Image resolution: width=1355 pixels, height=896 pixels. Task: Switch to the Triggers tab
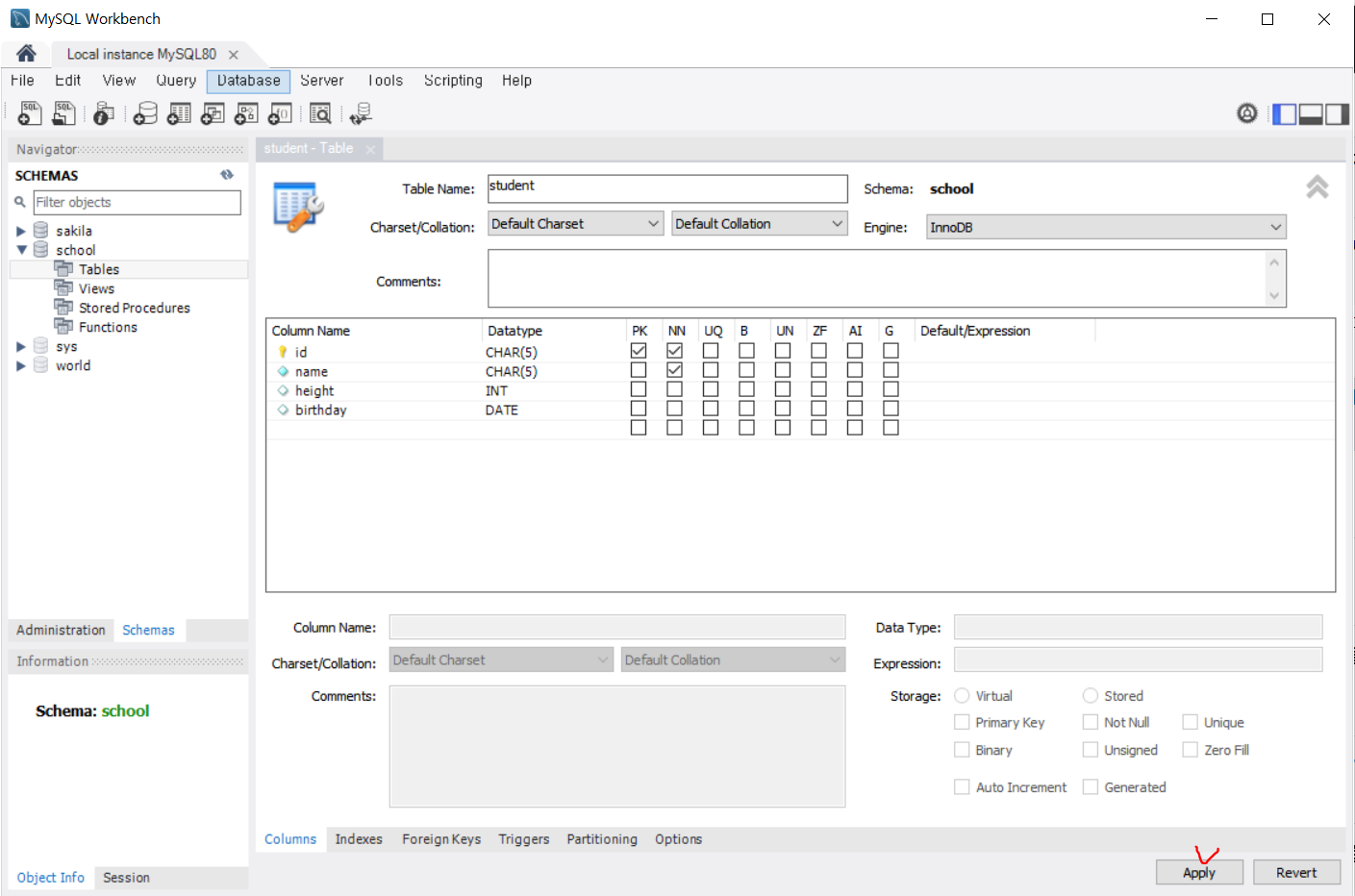524,839
